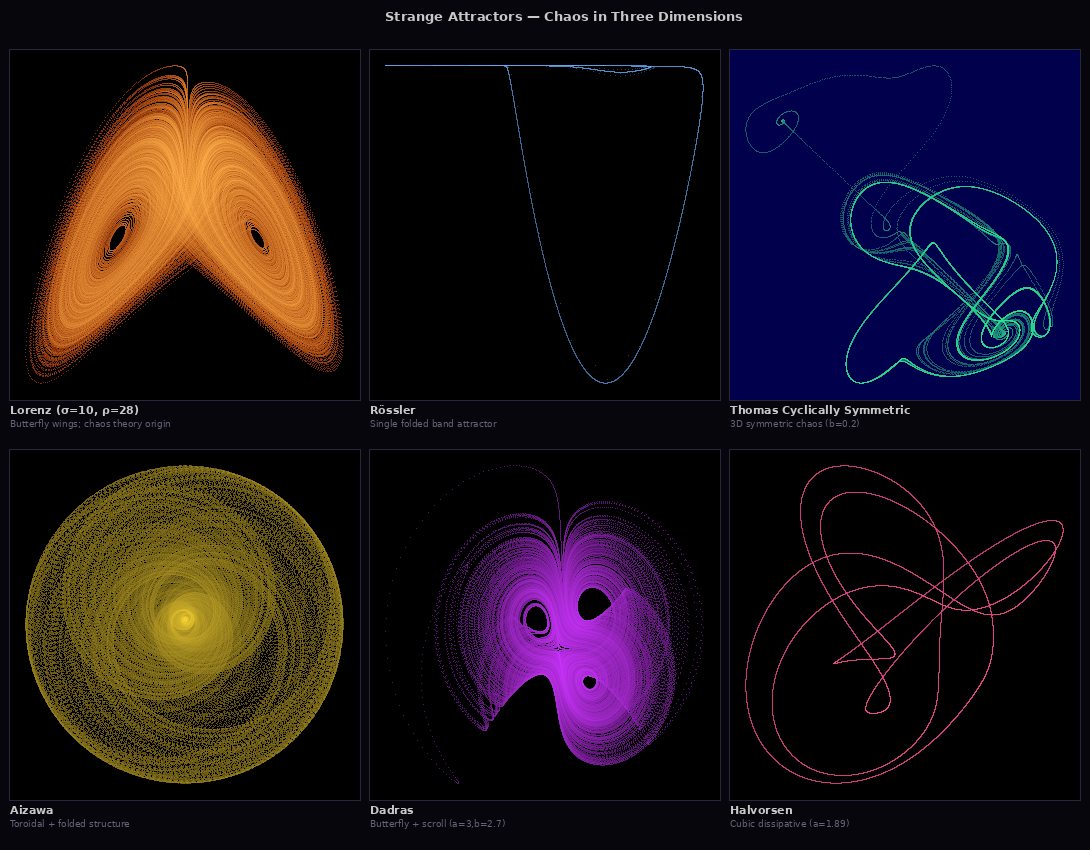Click the Aizawa label
This screenshot has height=850, width=1090.
coord(34,810)
